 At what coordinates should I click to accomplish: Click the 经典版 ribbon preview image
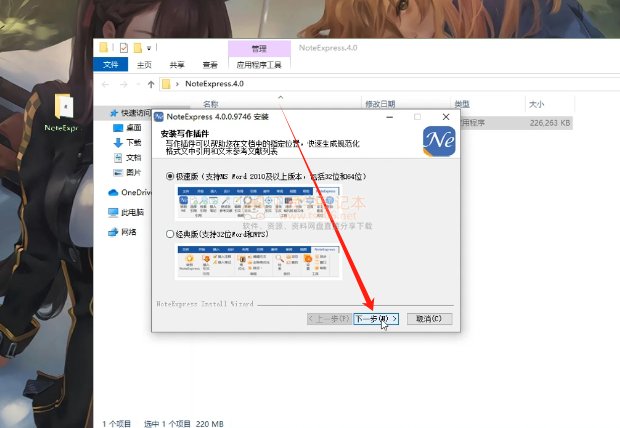(x=258, y=262)
